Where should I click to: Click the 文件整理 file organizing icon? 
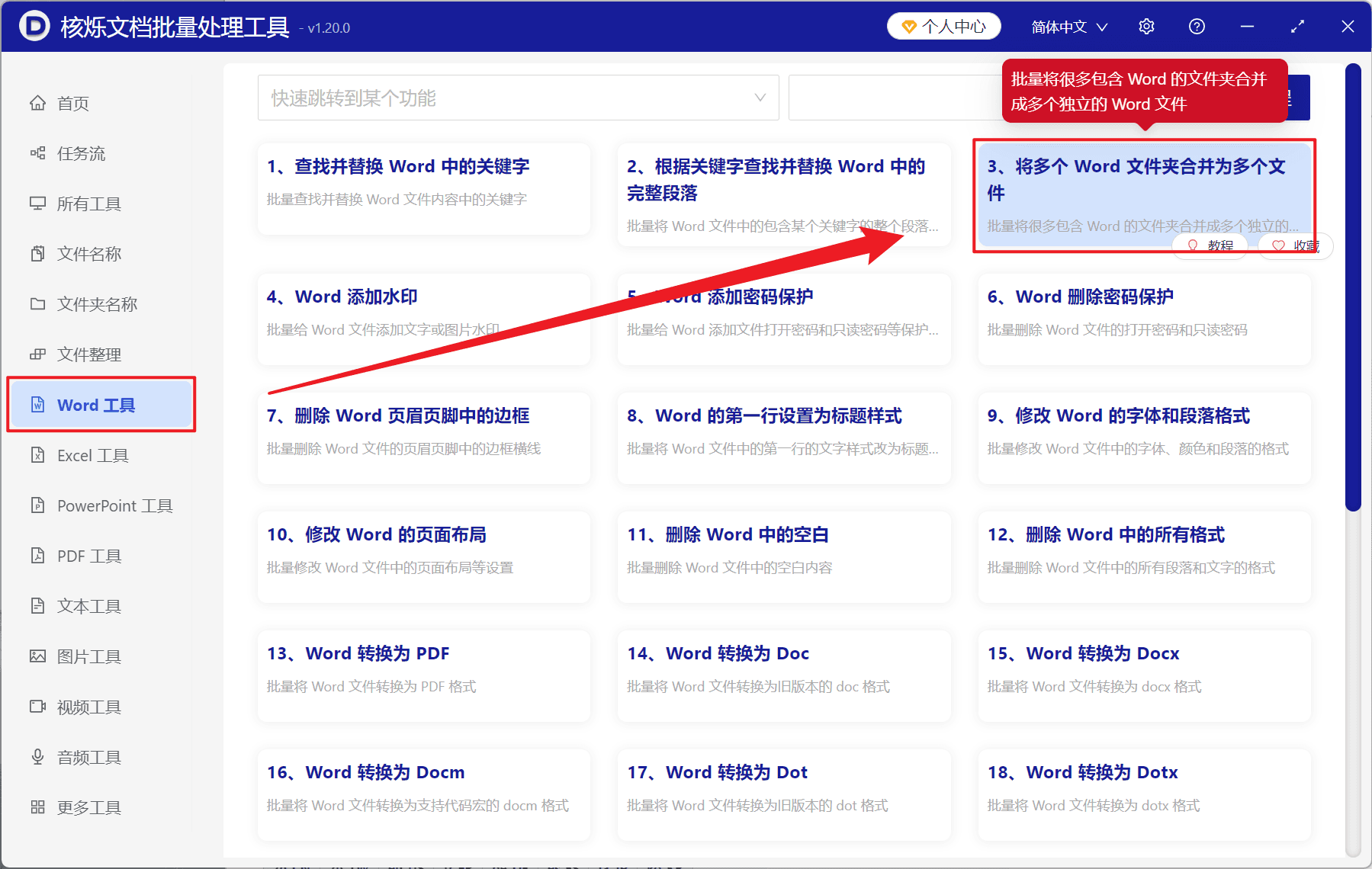38,354
